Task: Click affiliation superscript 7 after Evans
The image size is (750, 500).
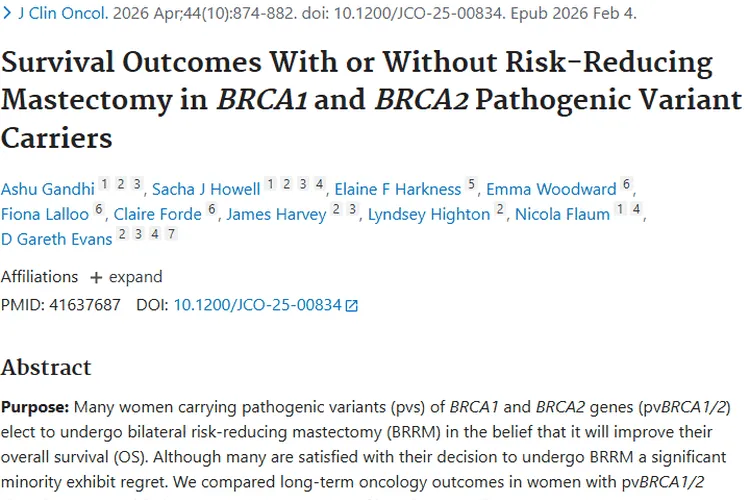Action: click(171, 235)
